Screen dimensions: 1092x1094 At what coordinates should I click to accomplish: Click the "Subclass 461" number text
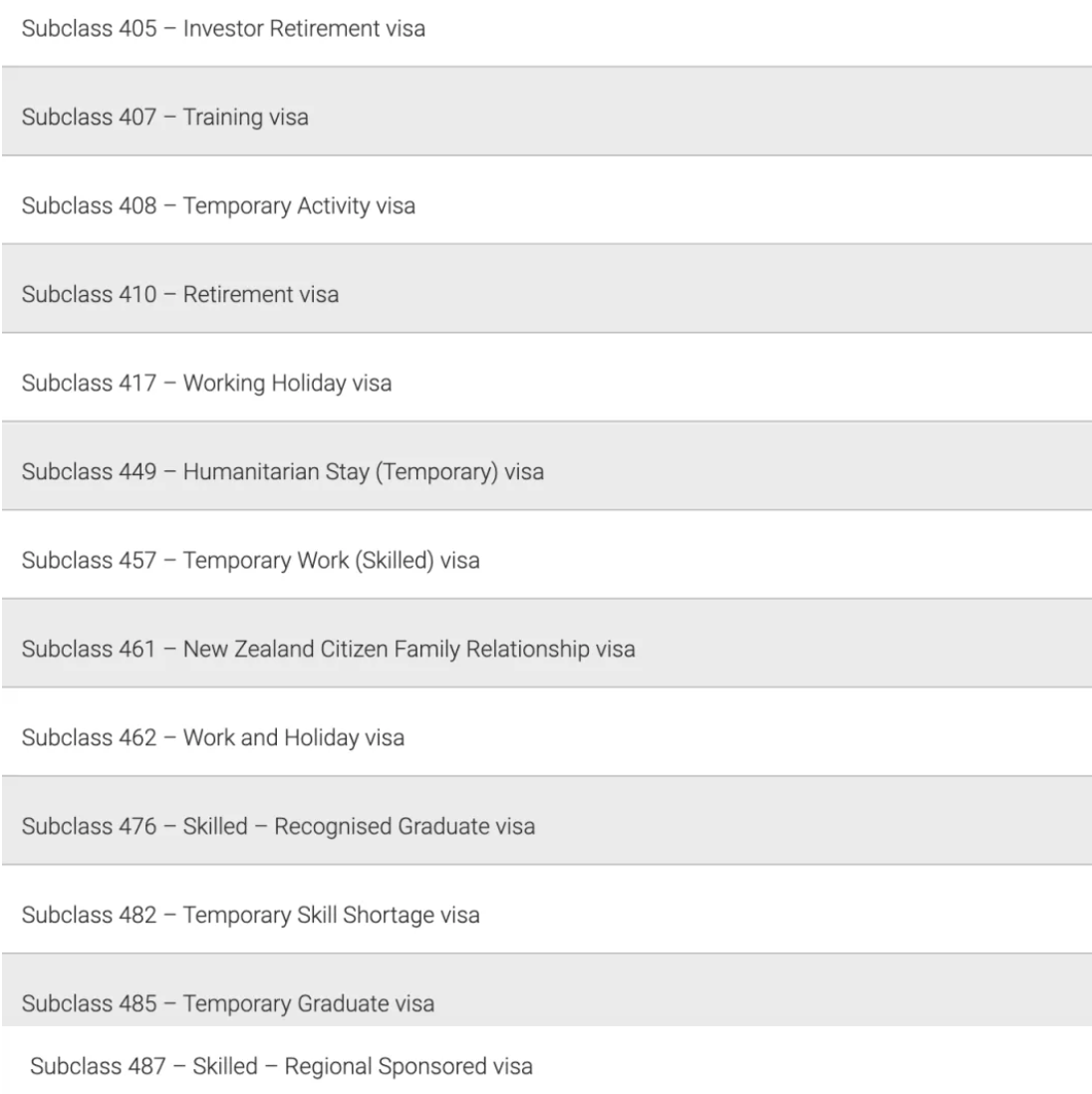click(89, 650)
